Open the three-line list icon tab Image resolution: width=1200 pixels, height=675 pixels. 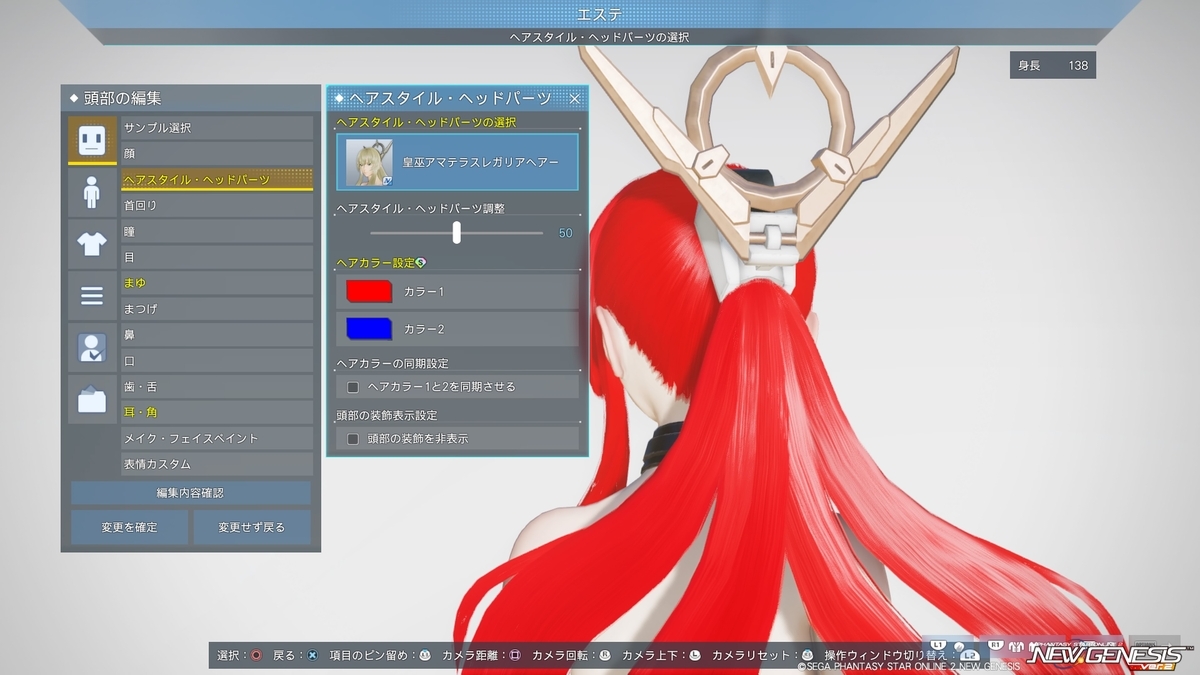[92, 296]
